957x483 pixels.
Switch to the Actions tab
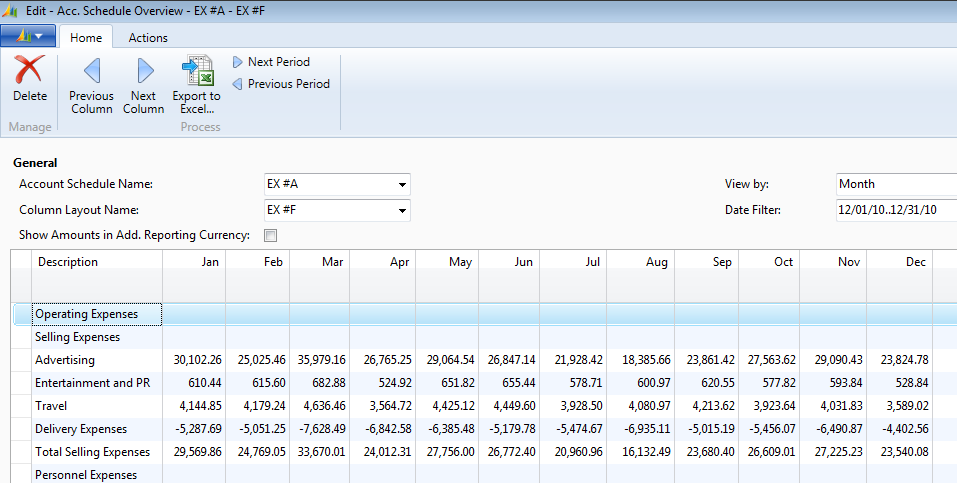click(x=148, y=38)
